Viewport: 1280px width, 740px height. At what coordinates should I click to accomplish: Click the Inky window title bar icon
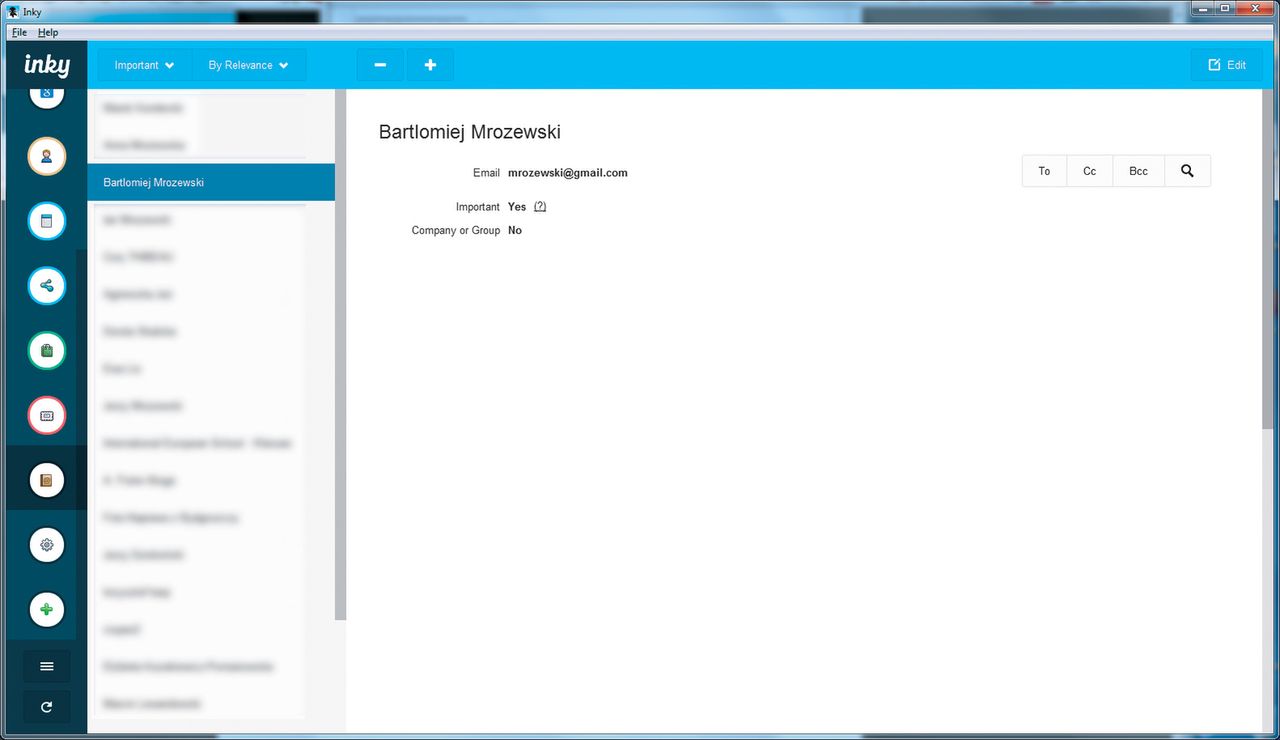pyautogui.click(x=13, y=12)
